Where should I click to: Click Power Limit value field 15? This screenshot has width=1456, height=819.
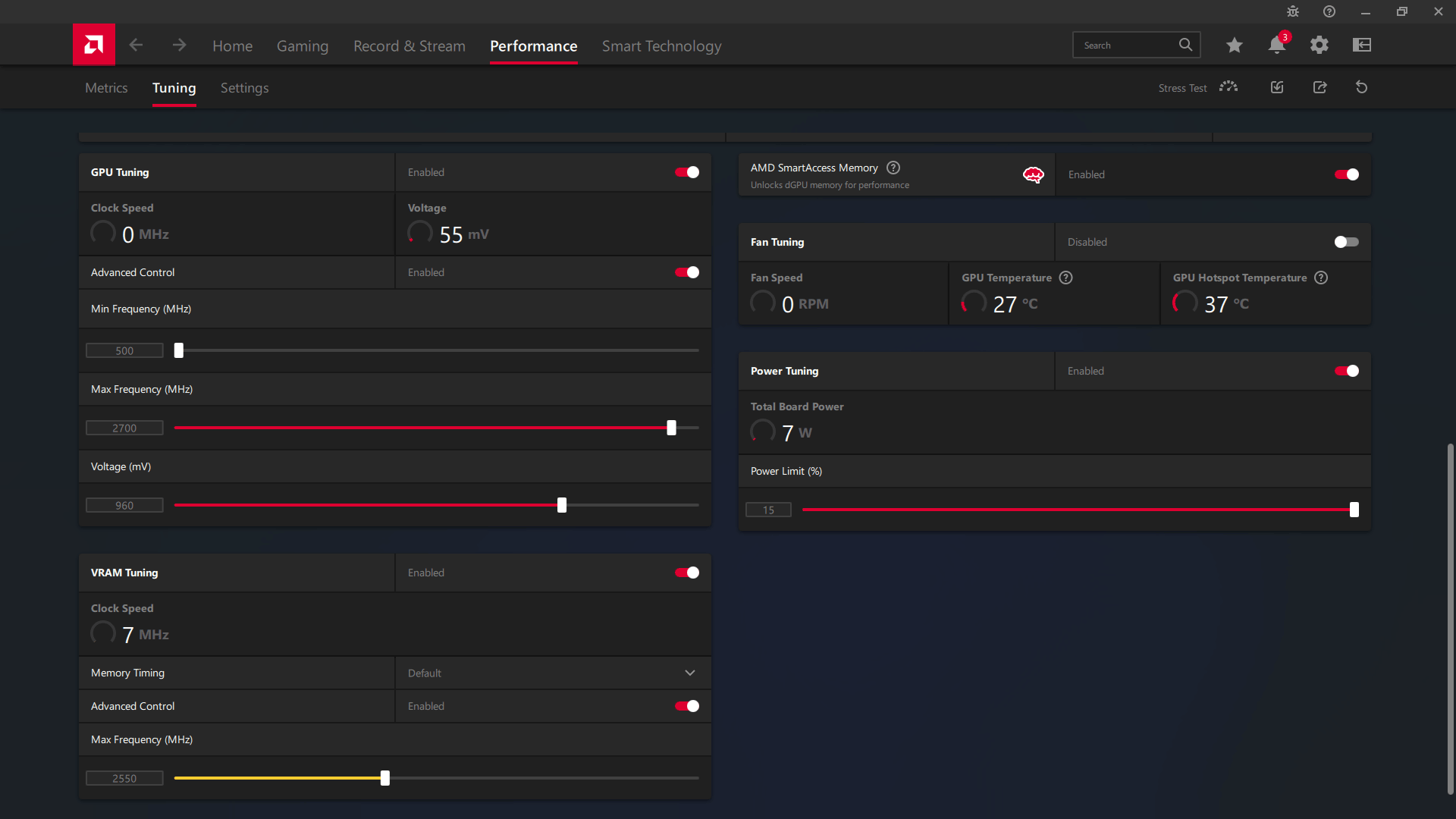tap(768, 510)
